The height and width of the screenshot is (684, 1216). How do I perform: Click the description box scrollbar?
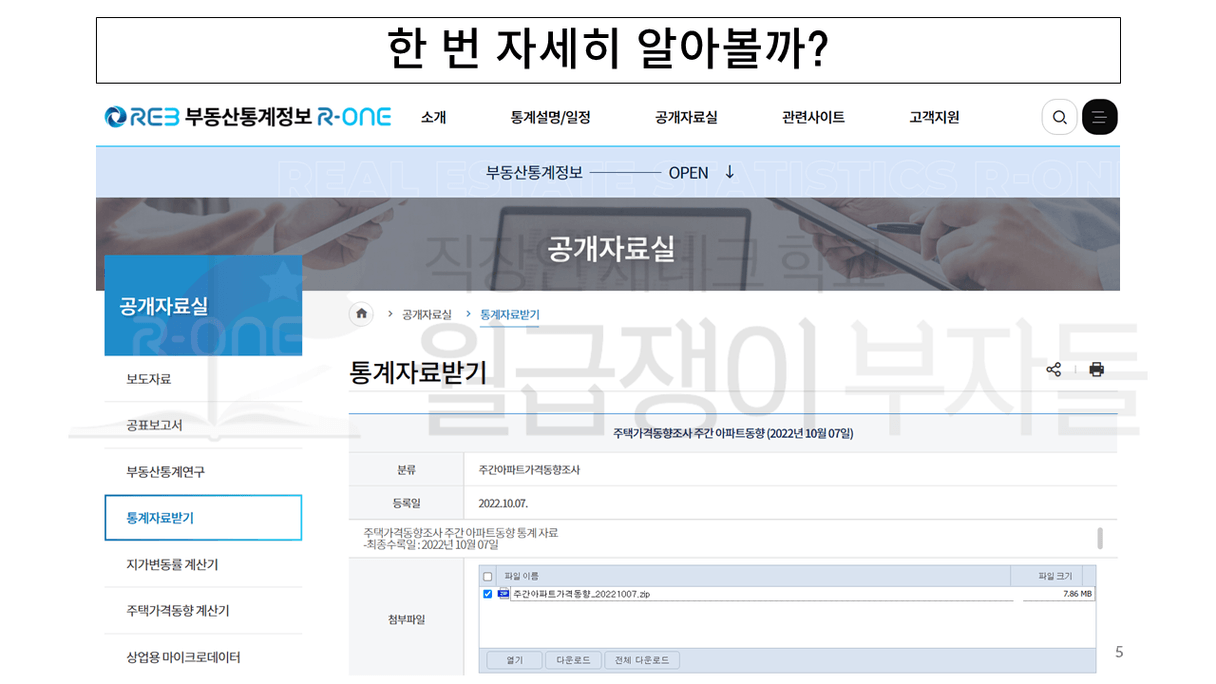1100,538
